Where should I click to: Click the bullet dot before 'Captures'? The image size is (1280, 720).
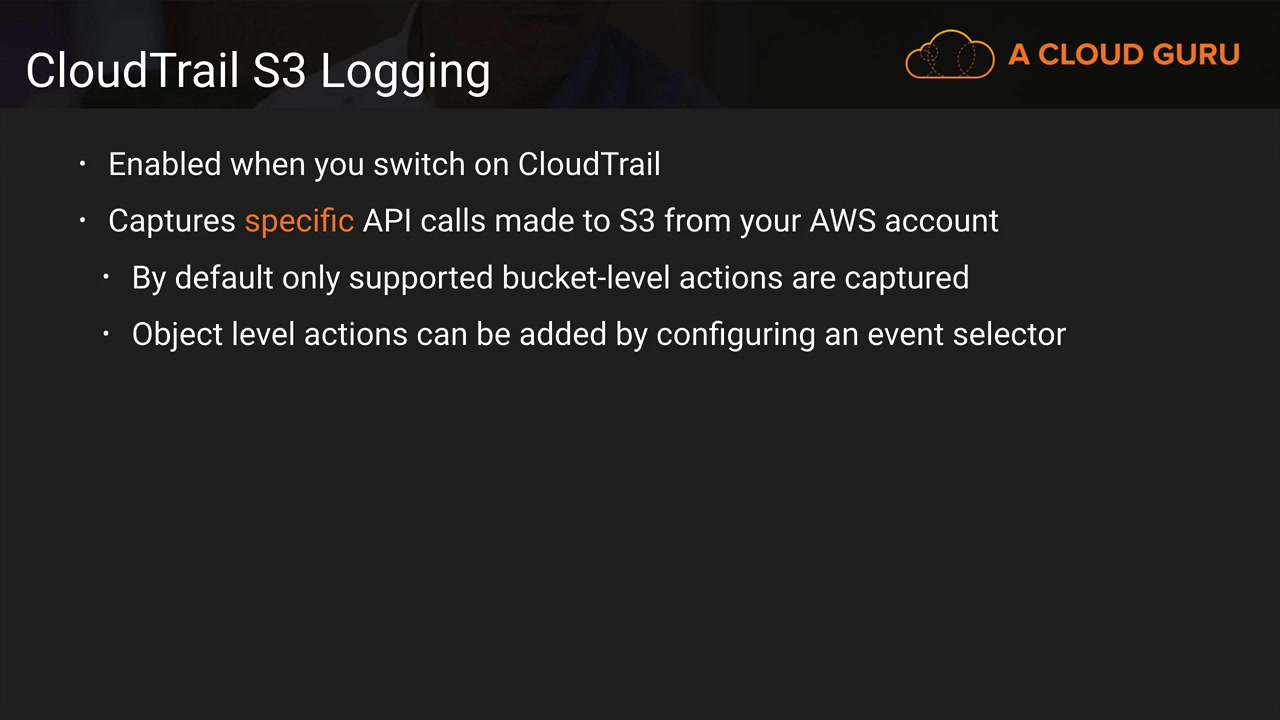pyautogui.click(x=83, y=220)
